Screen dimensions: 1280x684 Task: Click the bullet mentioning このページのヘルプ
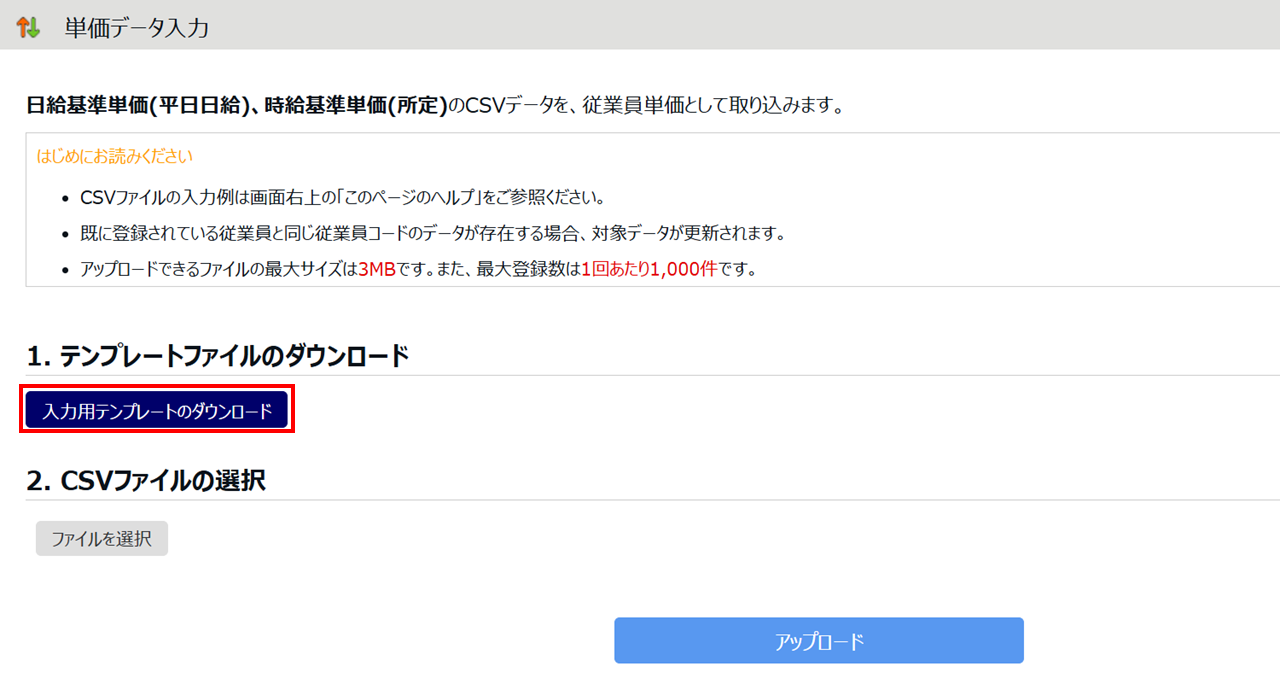(x=342, y=197)
